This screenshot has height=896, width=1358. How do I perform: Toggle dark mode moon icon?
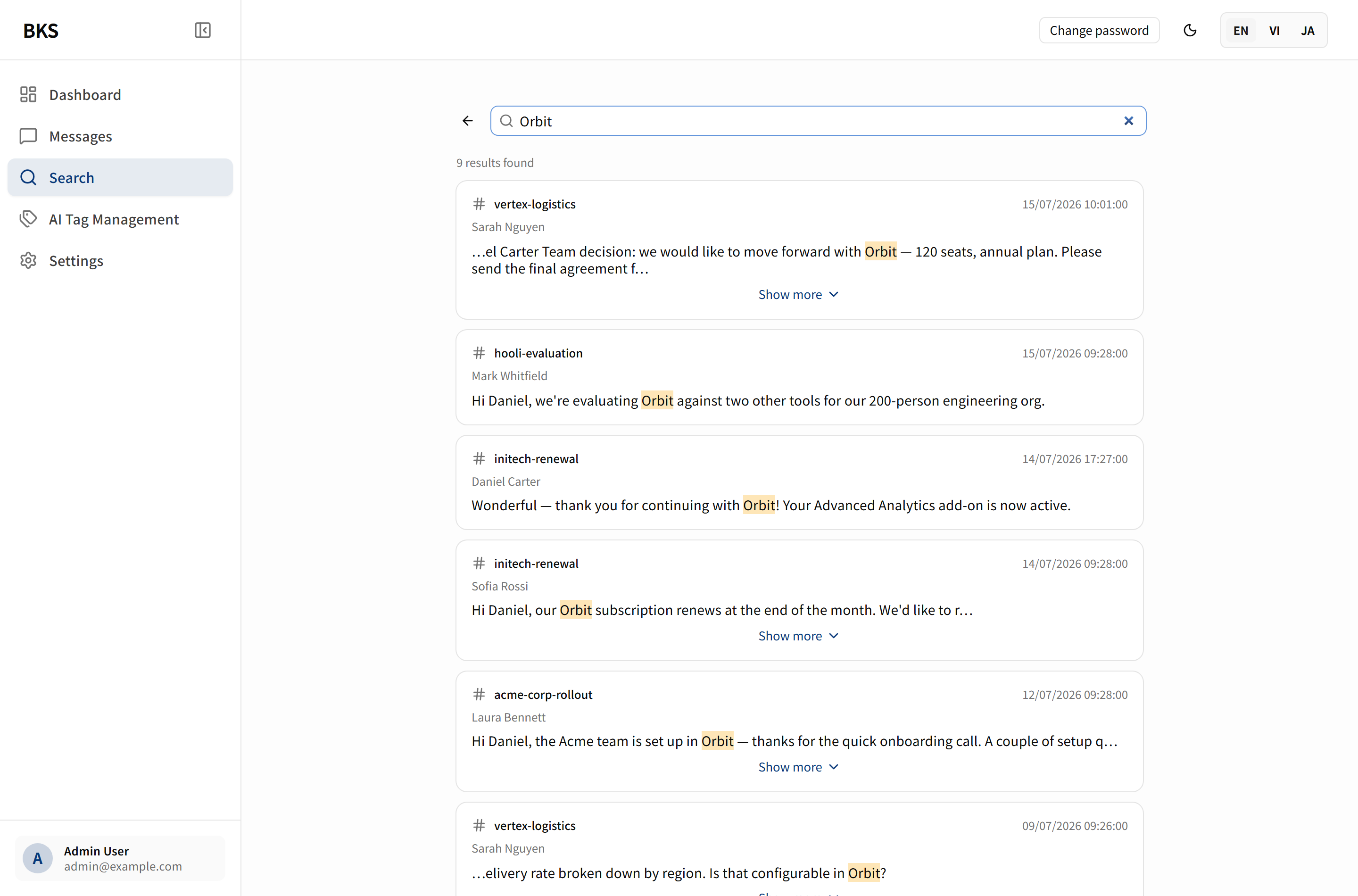(x=1190, y=30)
